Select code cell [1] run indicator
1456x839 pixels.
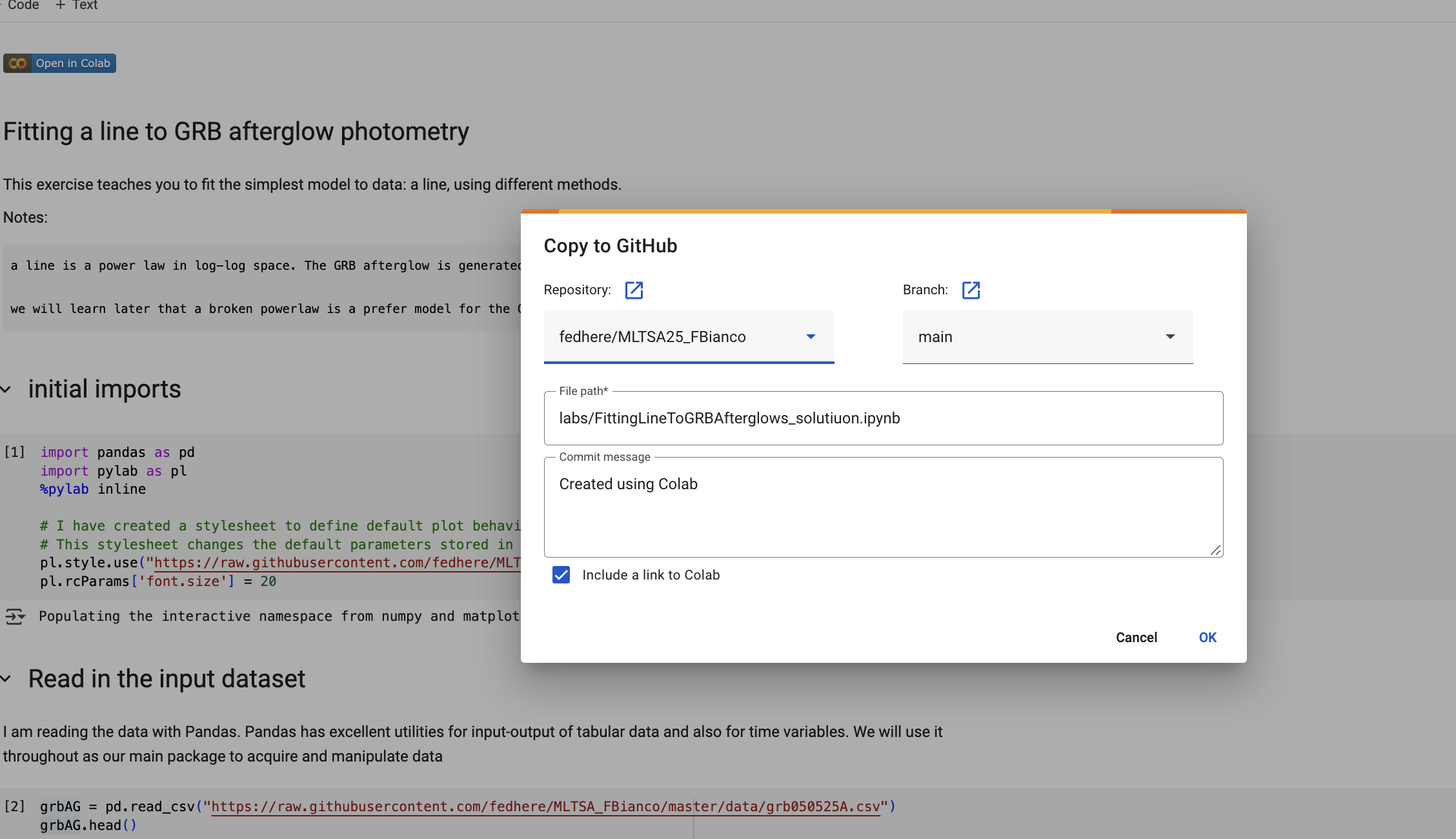coord(14,452)
